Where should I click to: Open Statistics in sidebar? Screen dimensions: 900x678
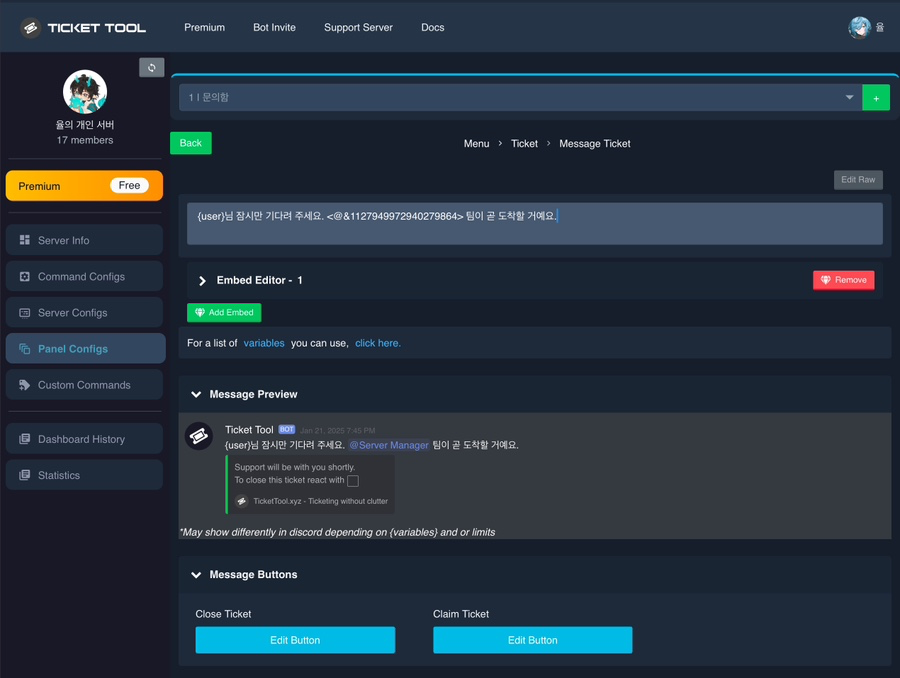[84, 475]
